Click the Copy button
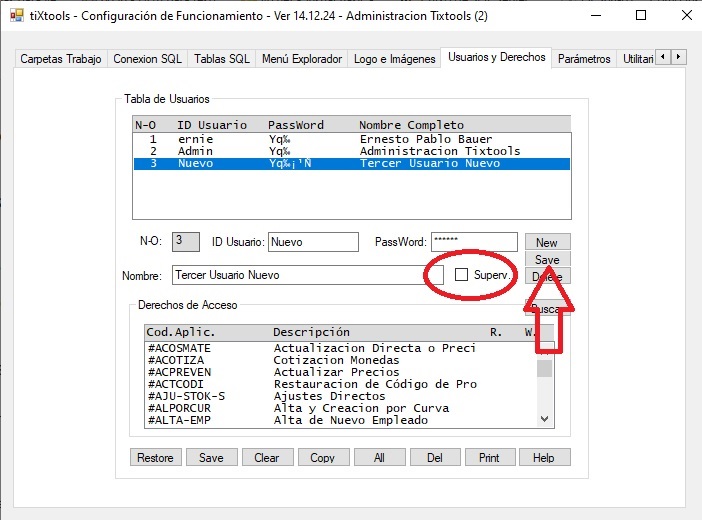 point(323,457)
